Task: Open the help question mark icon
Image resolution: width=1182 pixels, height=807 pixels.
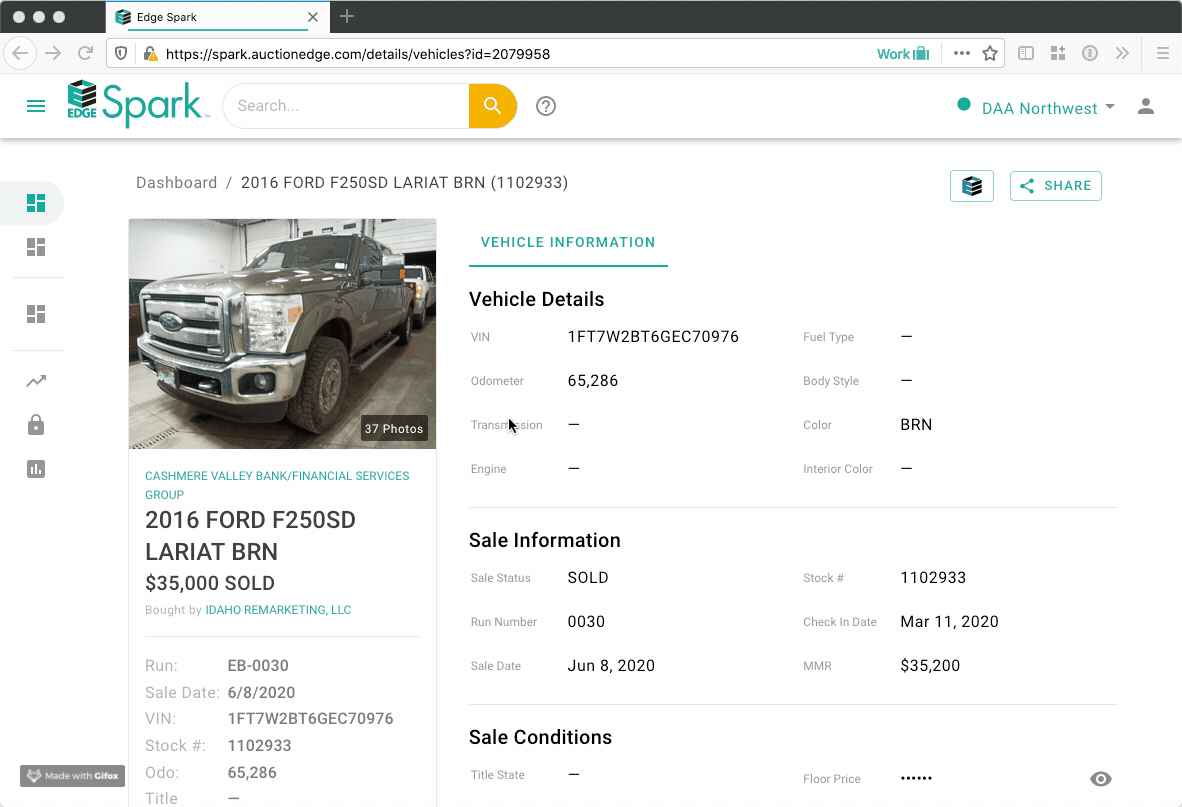Action: click(x=546, y=106)
